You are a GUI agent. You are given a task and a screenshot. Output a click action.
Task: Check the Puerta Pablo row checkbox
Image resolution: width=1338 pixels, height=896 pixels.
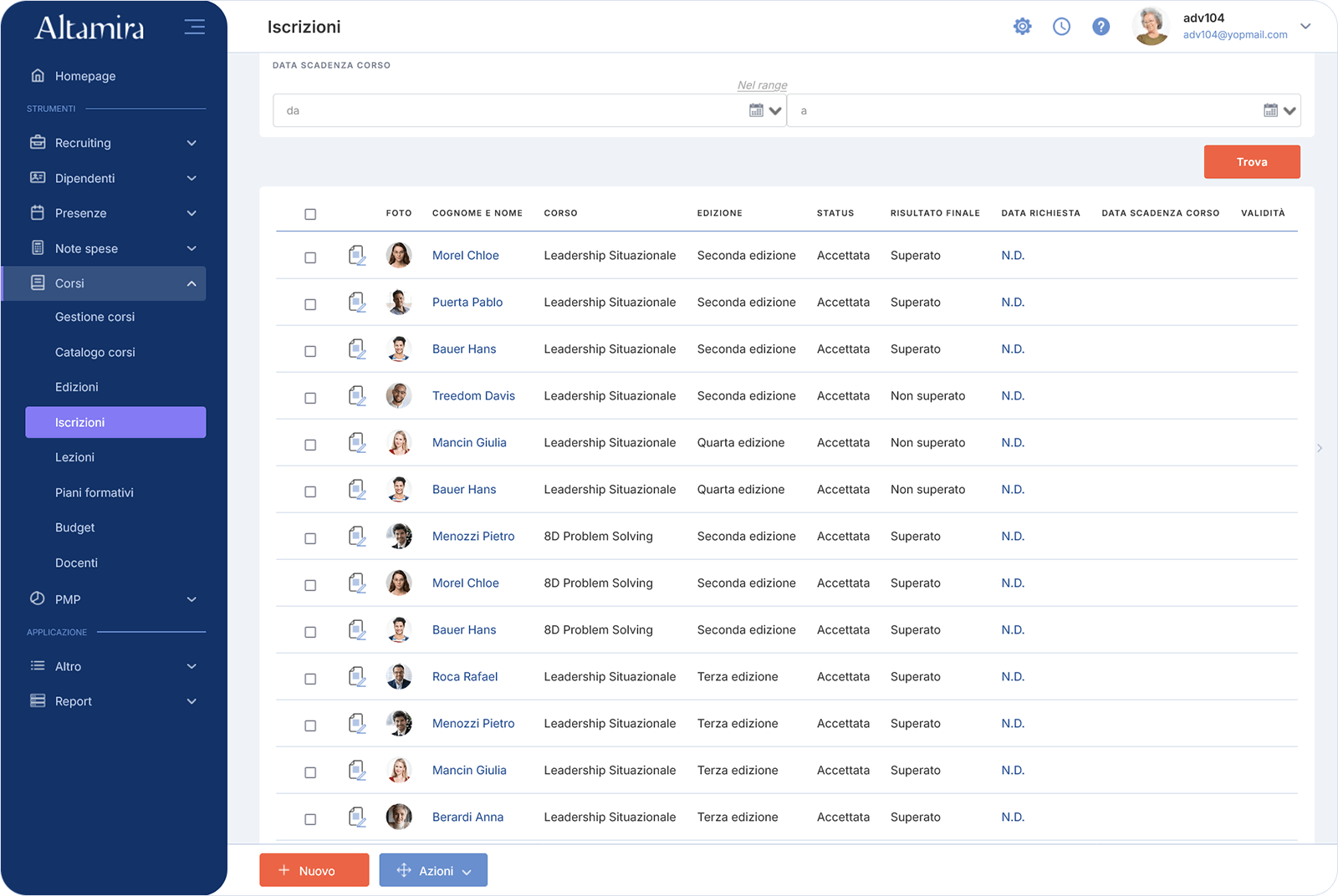click(310, 304)
